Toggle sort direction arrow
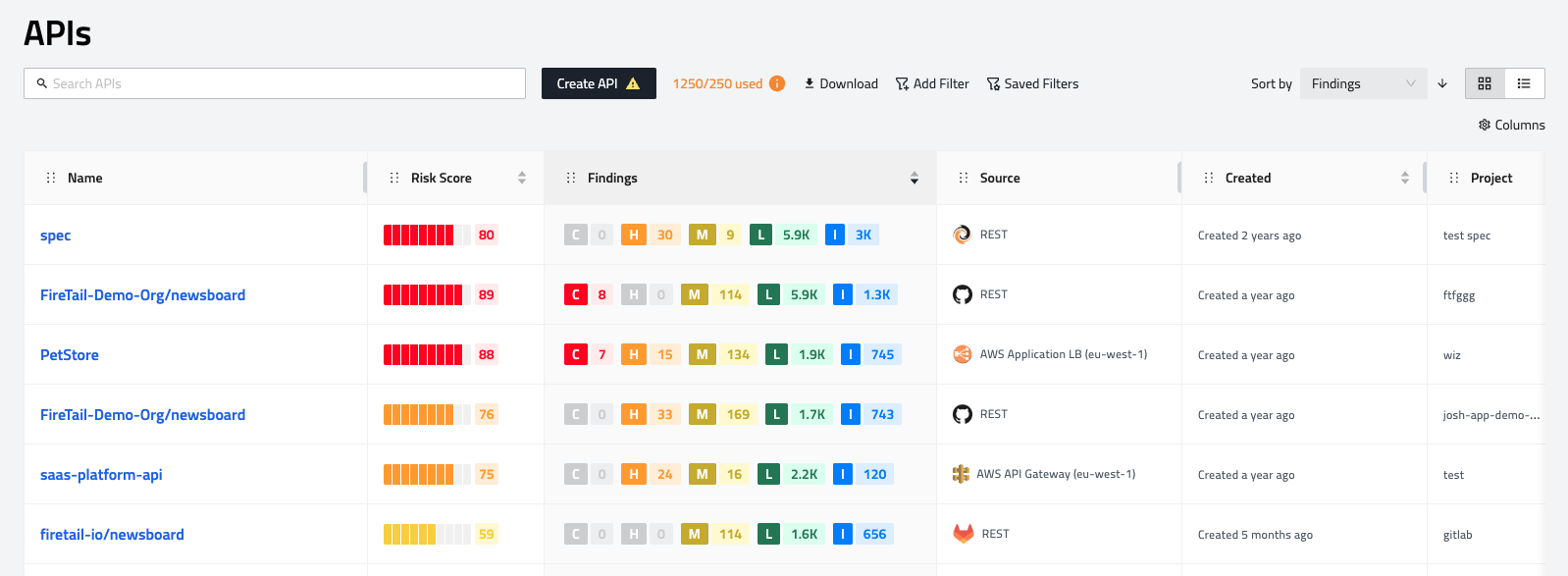The width and height of the screenshot is (1568, 576). click(1442, 83)
